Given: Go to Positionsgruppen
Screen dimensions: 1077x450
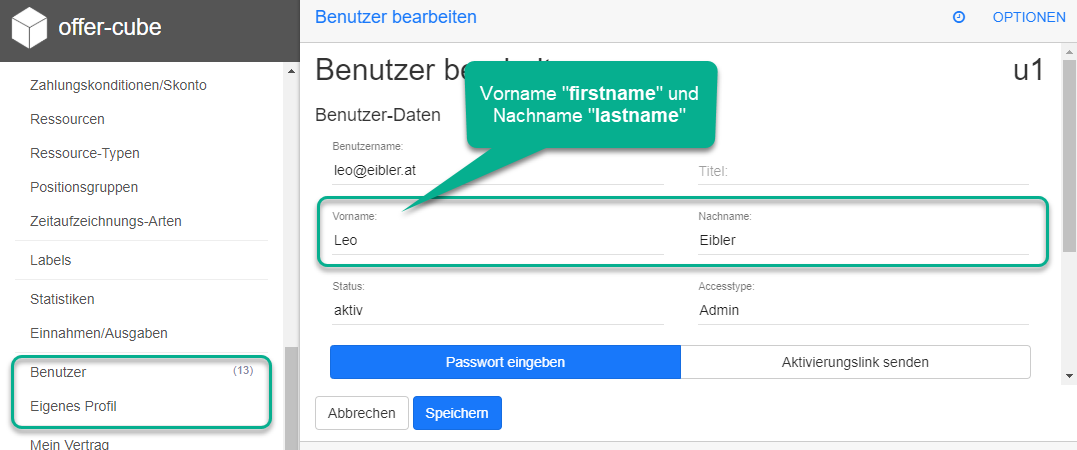Looking at the screenshot, I should point(84,187).
